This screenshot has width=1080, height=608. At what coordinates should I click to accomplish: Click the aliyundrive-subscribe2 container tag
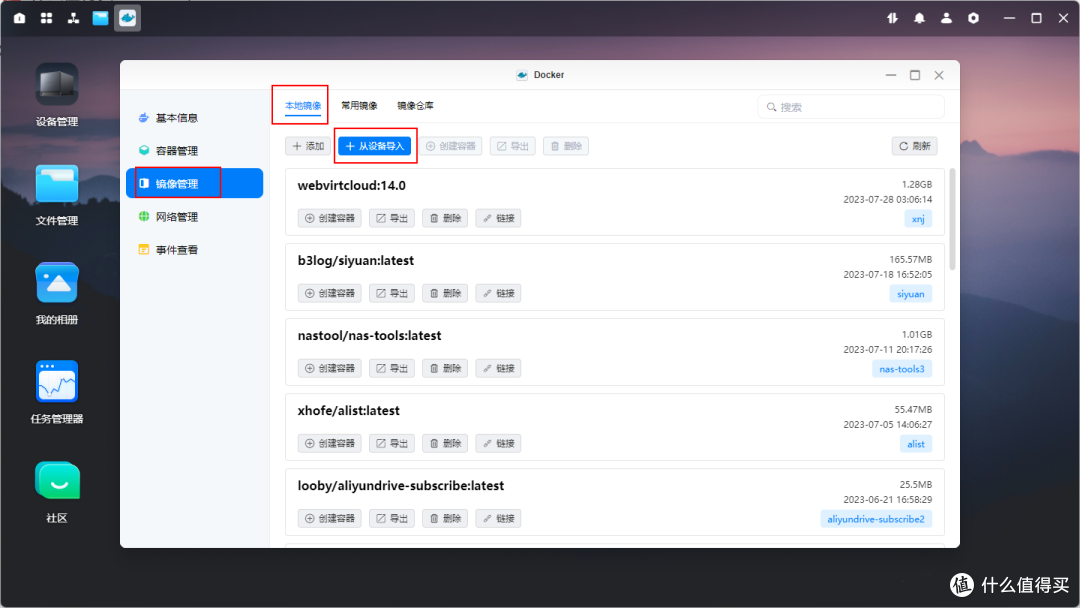point(876,519)
